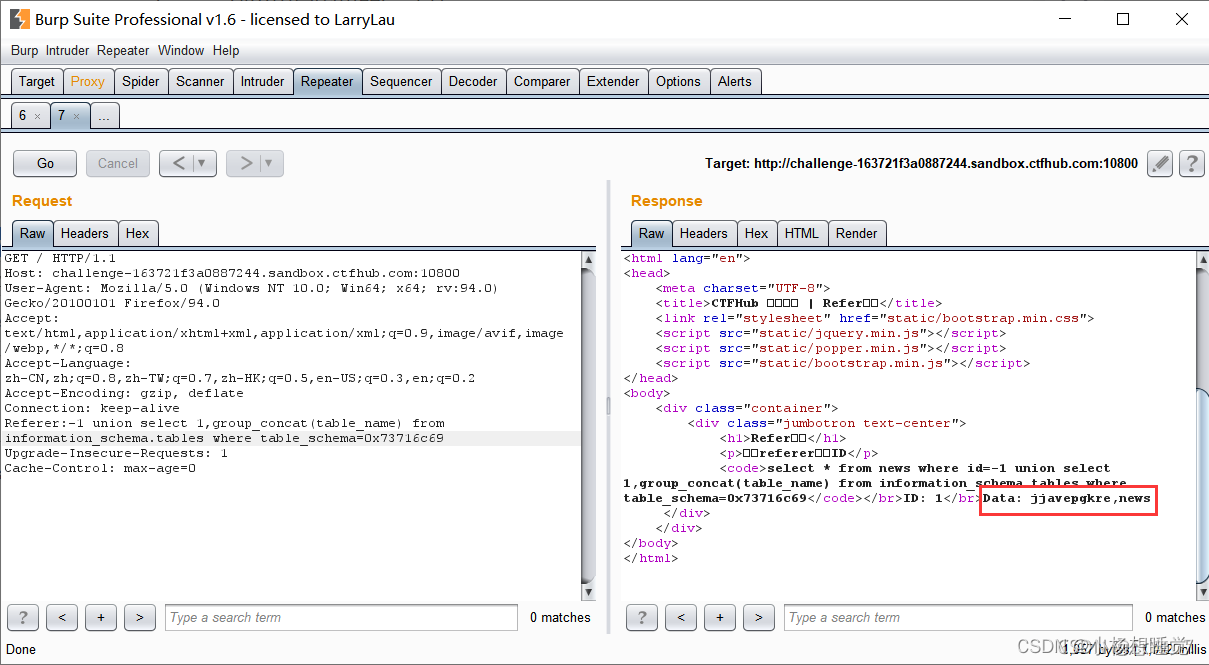Switch to the Intruder tab

(x=262, y=81)
